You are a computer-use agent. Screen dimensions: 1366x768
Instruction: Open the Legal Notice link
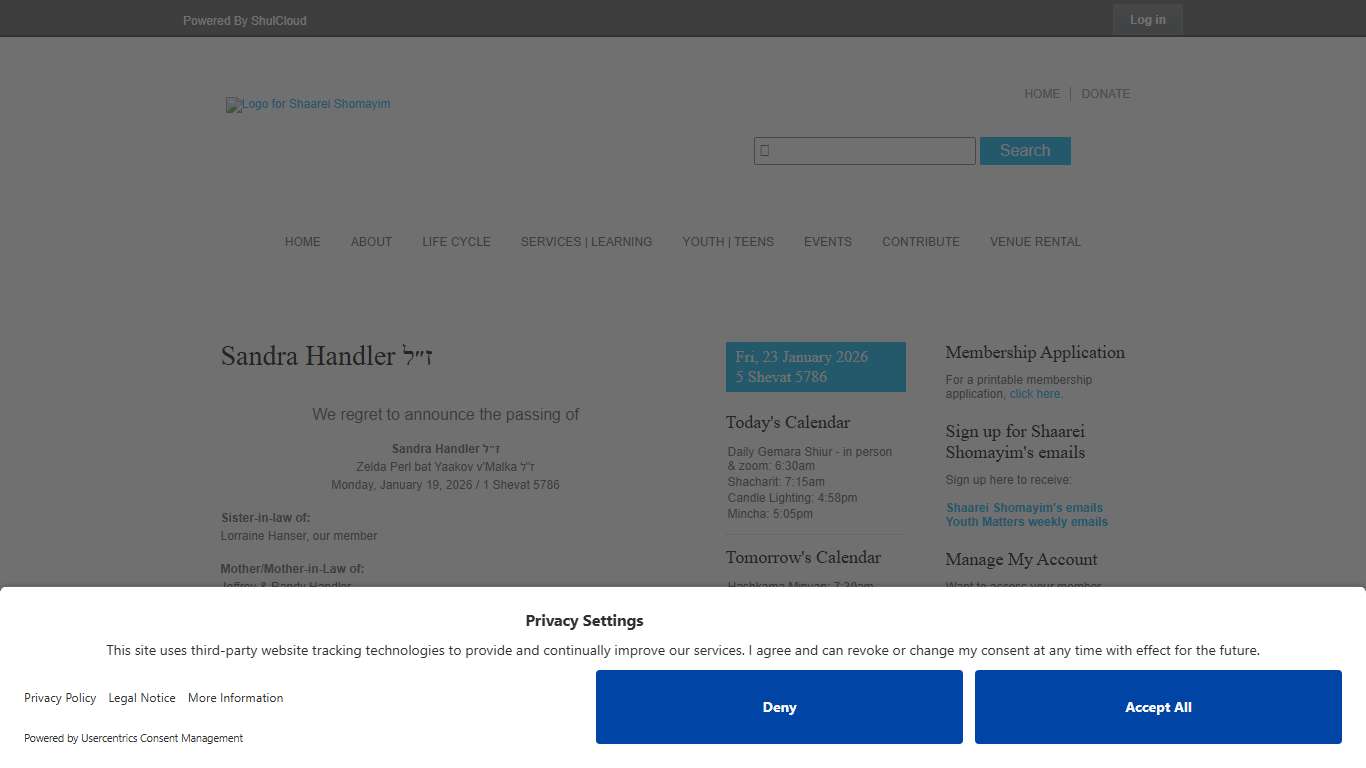point(142,698)
